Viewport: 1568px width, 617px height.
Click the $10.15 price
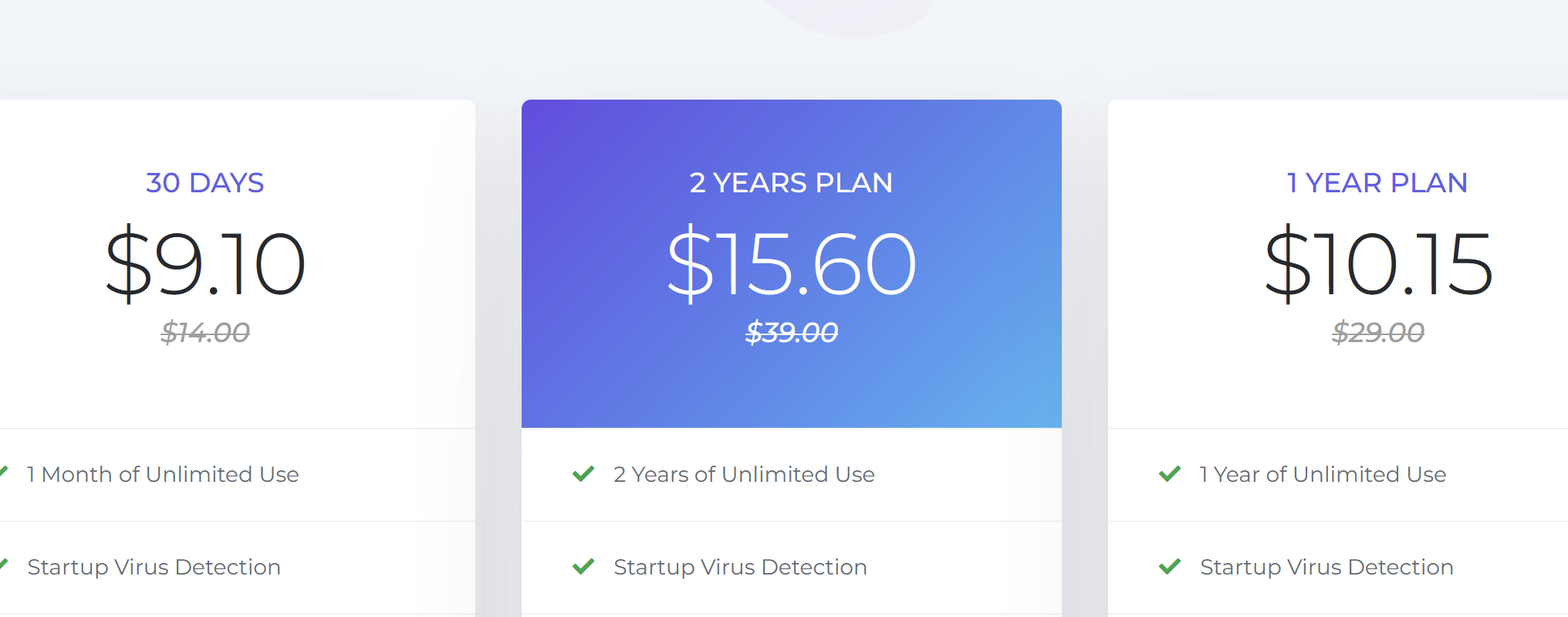click(x=1378, y=264)
